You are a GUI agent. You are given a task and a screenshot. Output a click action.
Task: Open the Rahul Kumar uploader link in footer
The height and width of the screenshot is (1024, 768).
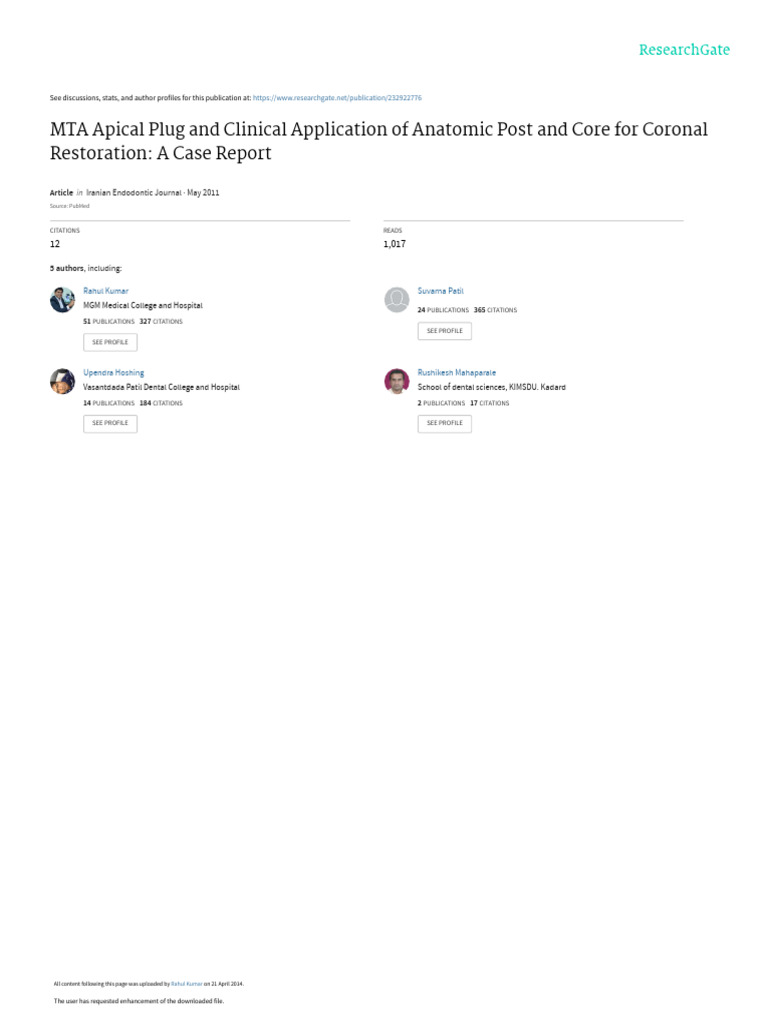pyautogui.click(x=187, y=984)
